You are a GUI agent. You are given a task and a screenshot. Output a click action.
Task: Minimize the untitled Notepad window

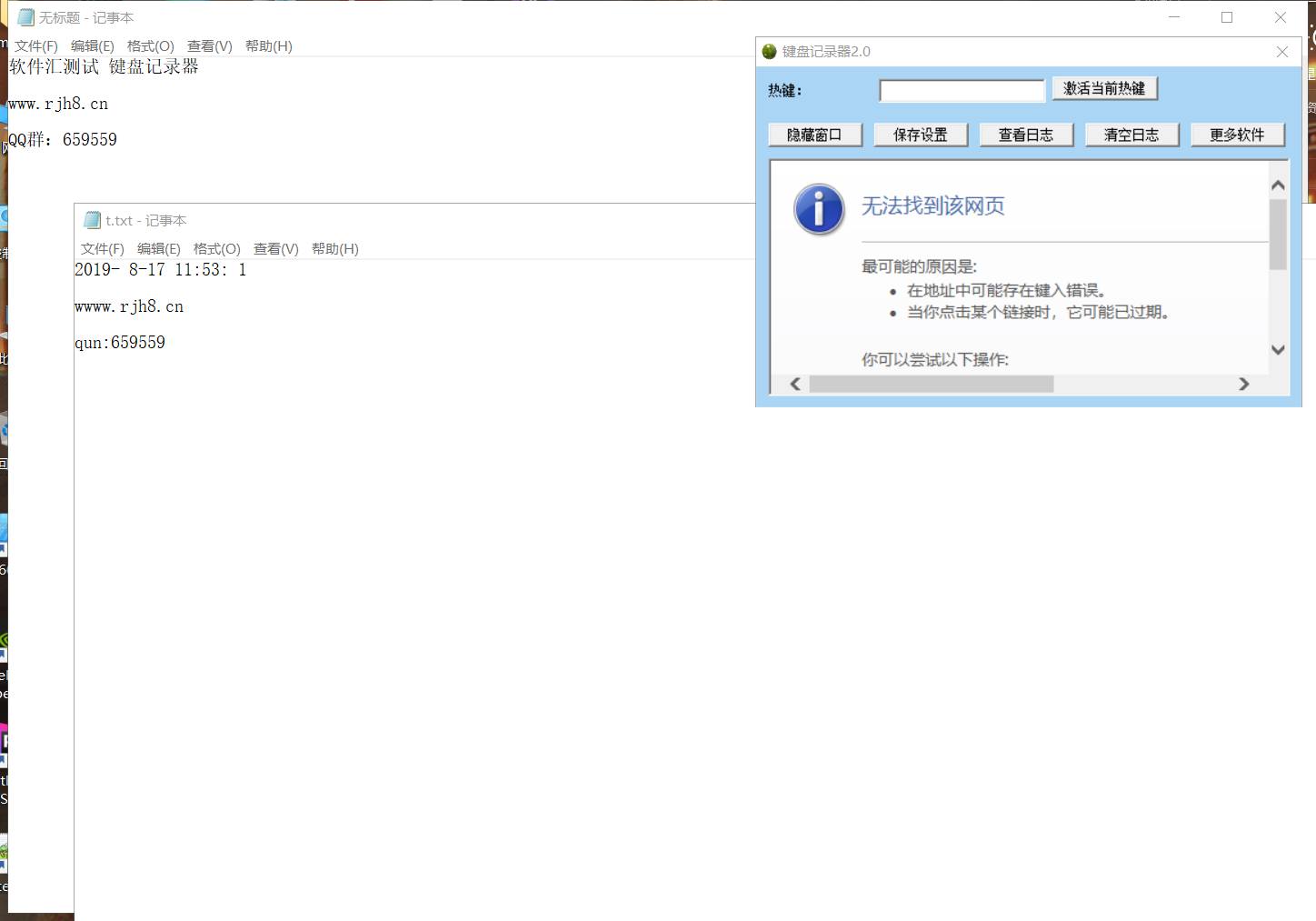(x=1174, y=17)
